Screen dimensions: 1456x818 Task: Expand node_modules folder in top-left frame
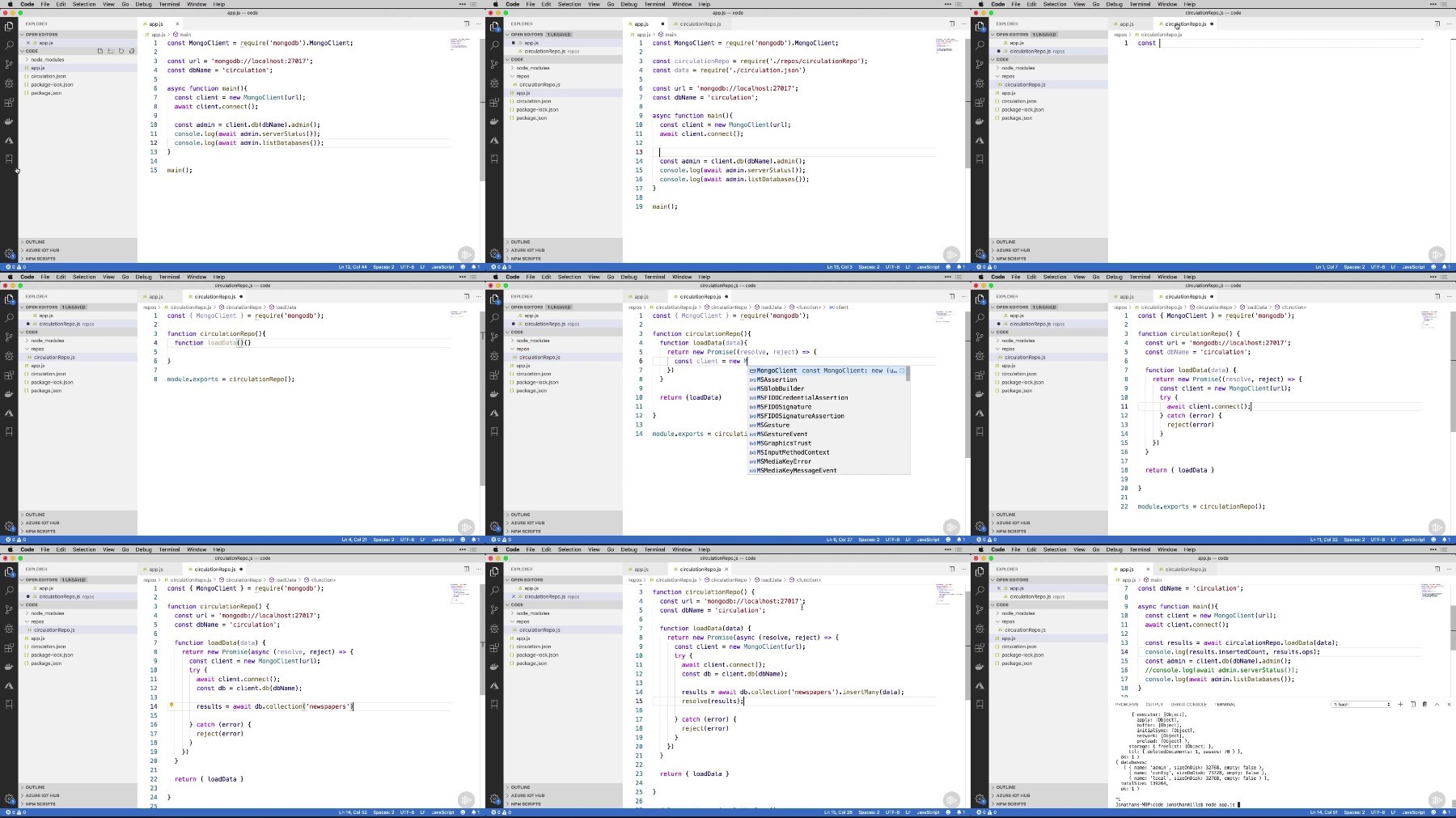point(47,59)
